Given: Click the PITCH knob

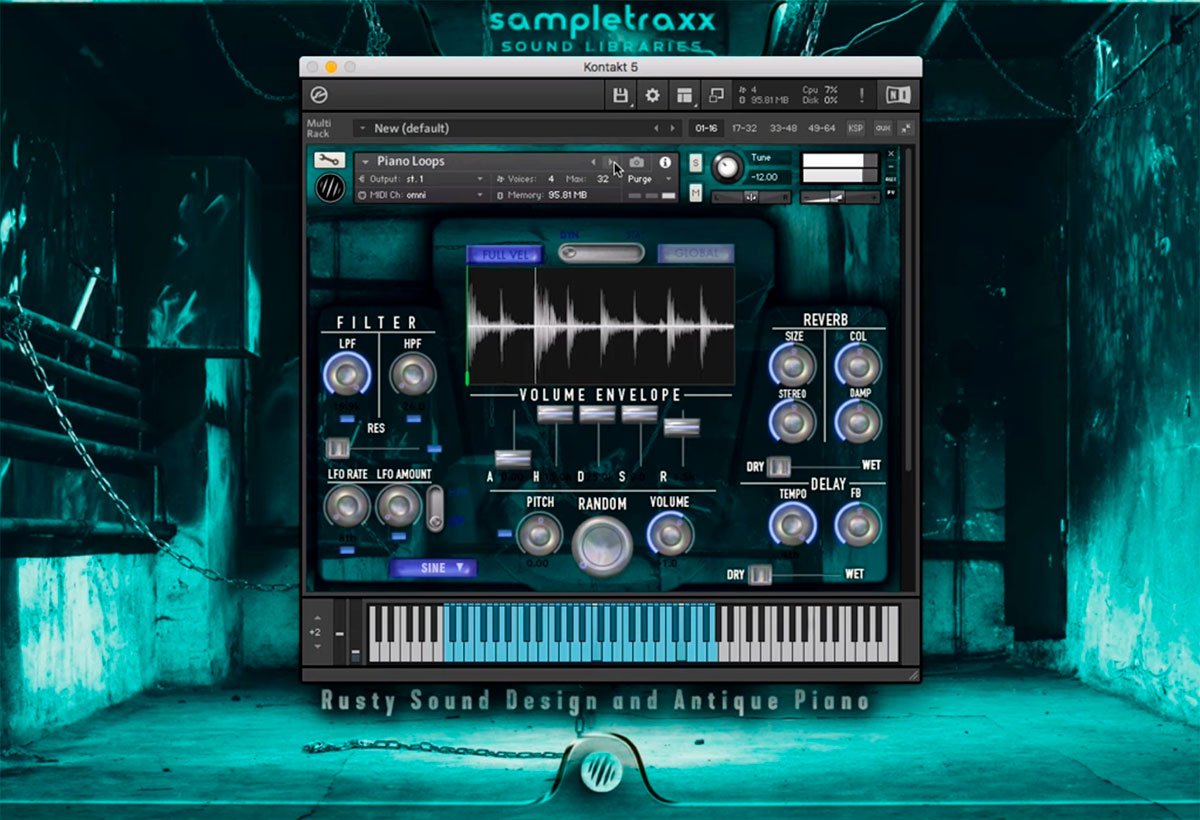Looking at the screenshot, I should 539,534.
